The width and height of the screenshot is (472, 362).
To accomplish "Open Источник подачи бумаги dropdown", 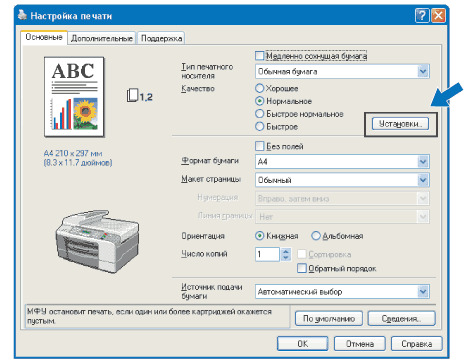I will click(x=342, y=292).
